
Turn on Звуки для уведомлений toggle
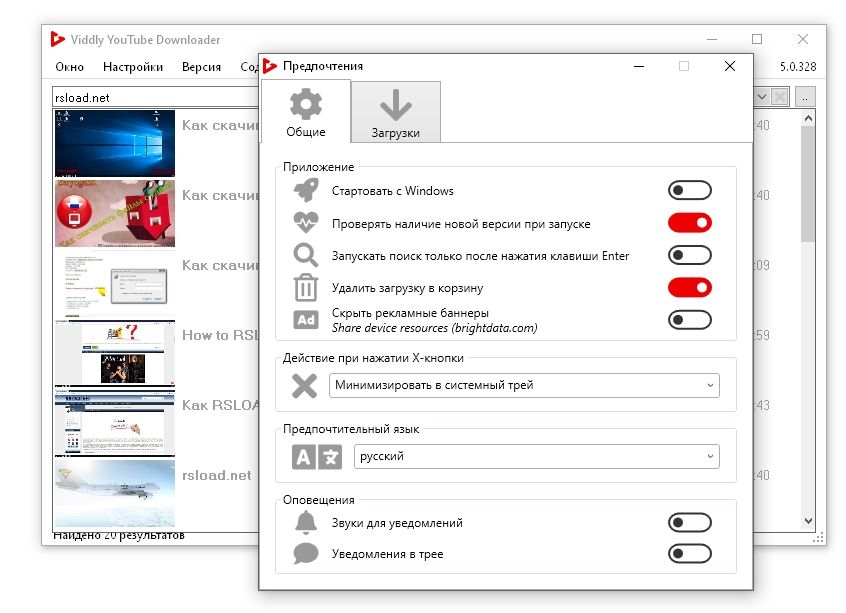click(690, 522)
